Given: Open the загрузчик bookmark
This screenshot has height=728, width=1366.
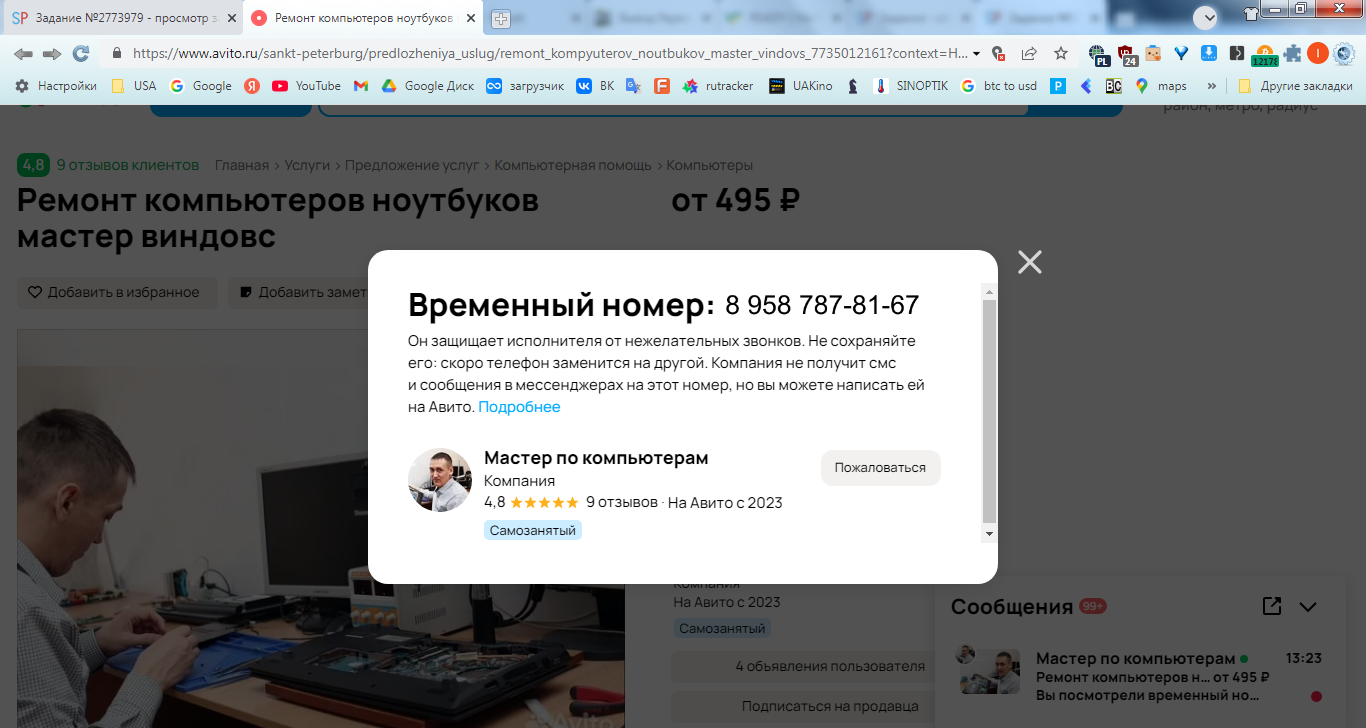Looking at the screenshot, I should click(524, 86).
